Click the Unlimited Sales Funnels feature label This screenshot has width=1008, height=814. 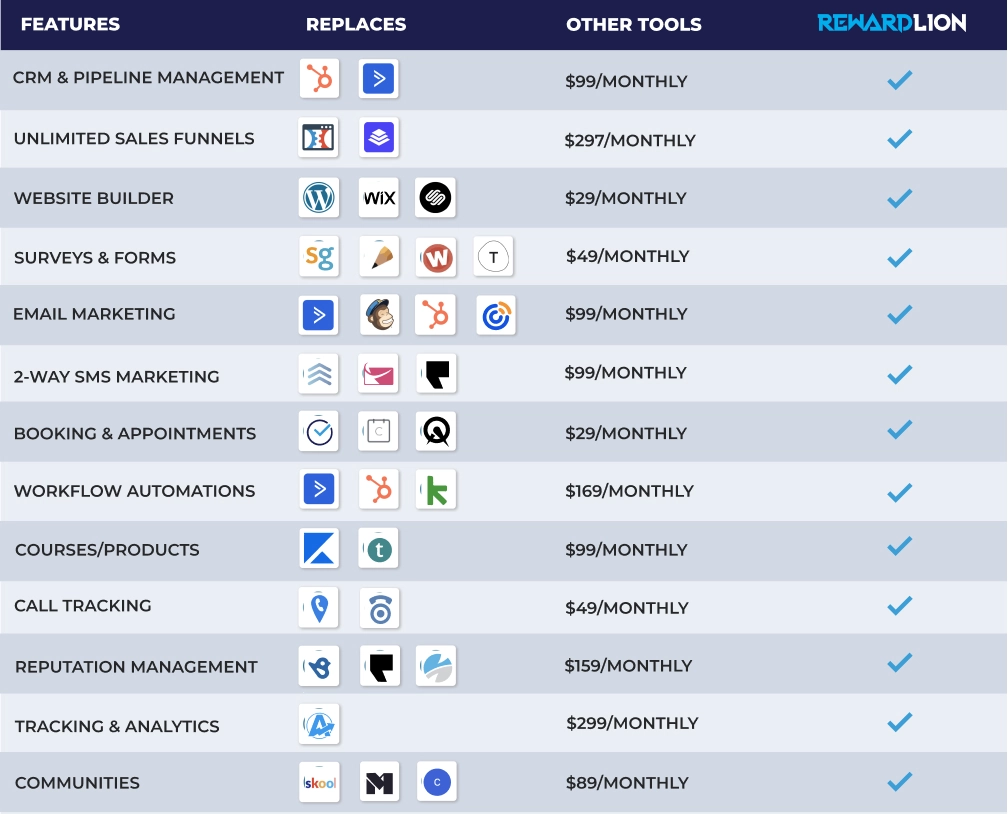click(134, 138)
